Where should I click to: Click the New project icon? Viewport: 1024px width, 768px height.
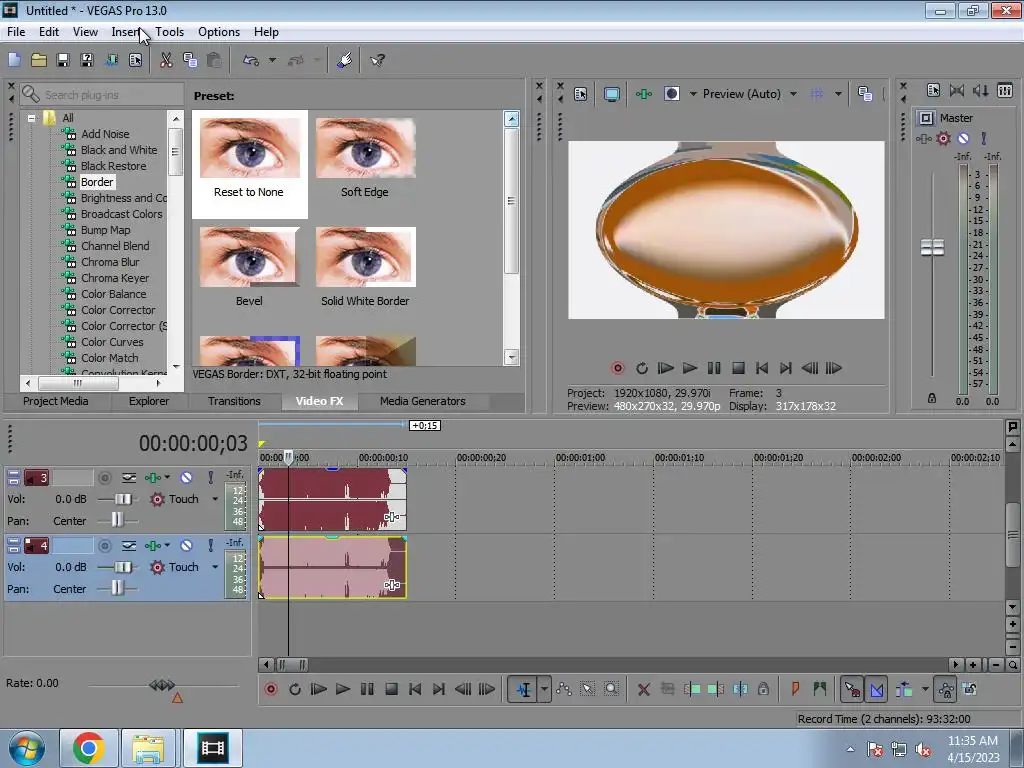click(x=14, y=60)
